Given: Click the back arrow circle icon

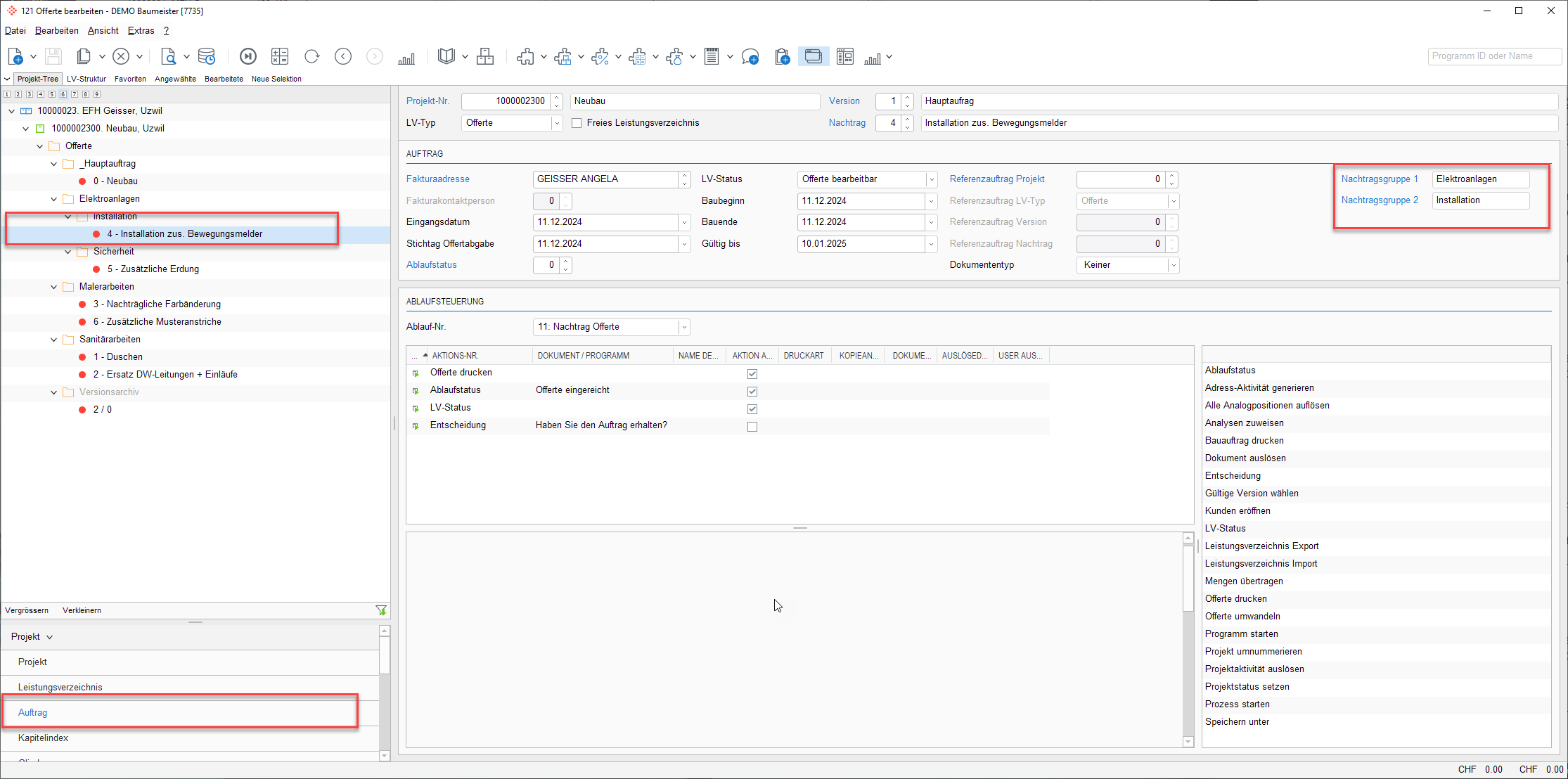Looking at the screenshot, I should pyautogui.click(x=343, y=56).
